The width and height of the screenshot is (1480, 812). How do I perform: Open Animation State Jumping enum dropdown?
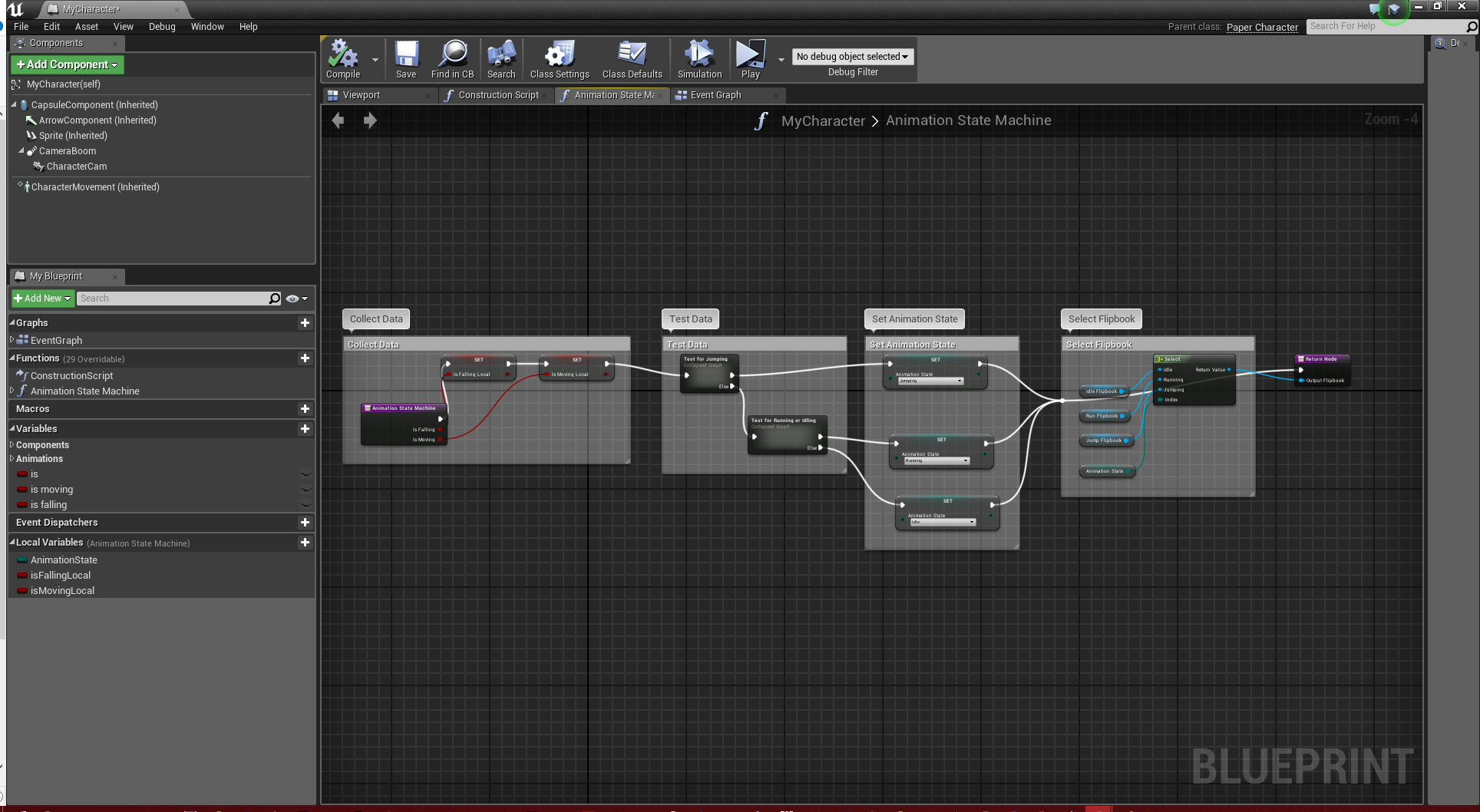(x=930, y=381)
